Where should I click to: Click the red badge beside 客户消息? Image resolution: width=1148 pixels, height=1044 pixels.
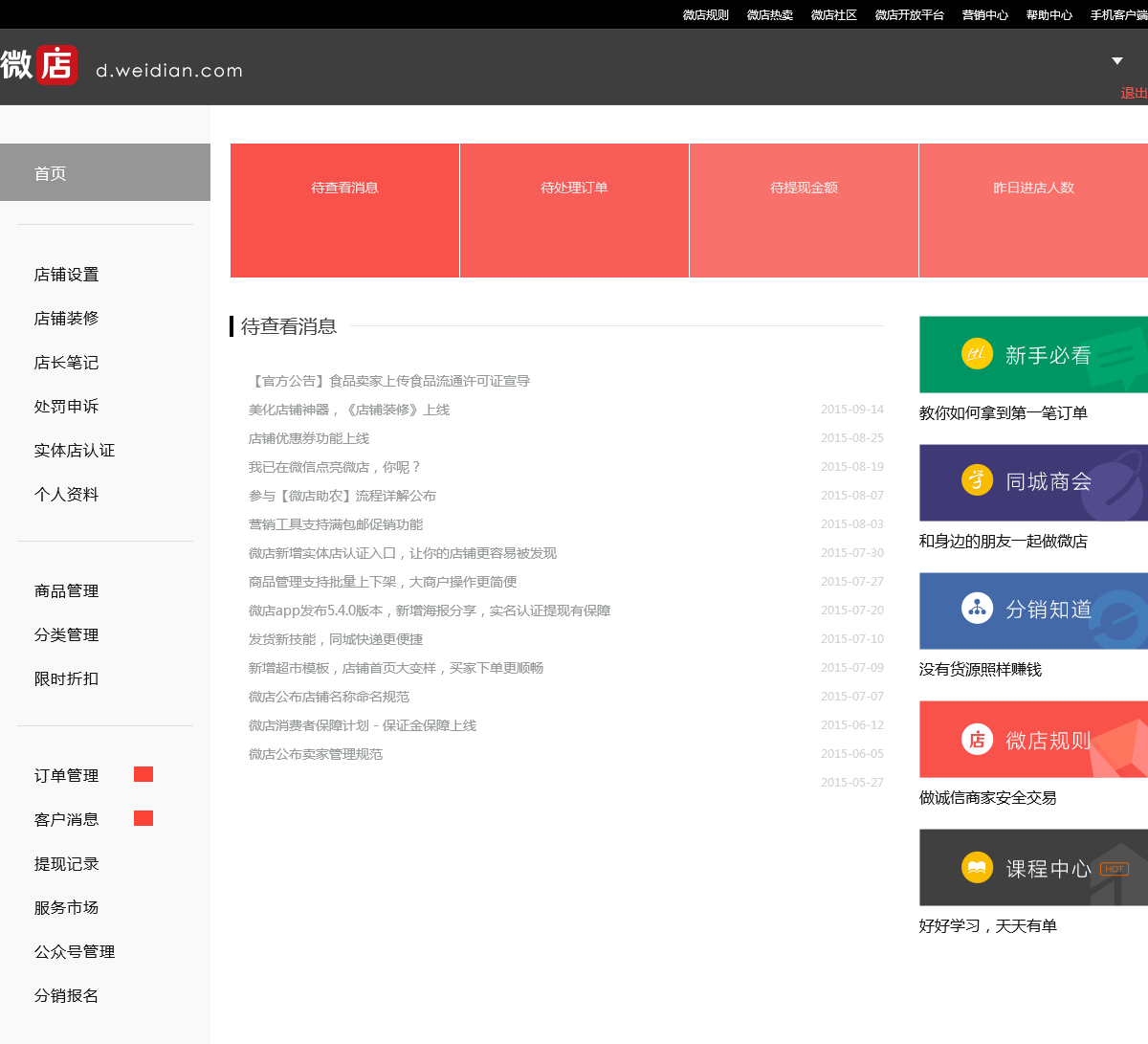(x=143, y=818)
